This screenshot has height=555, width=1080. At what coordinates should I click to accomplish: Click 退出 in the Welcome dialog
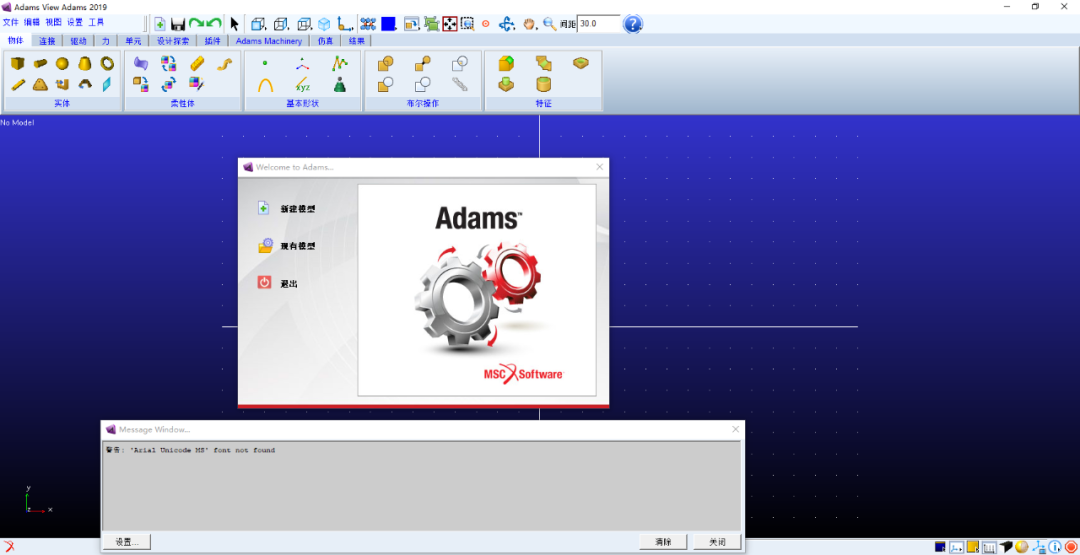[289, 283]
